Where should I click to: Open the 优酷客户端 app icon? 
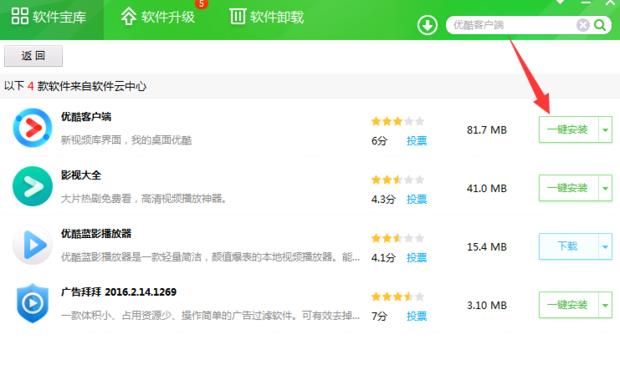coord(32,128)
